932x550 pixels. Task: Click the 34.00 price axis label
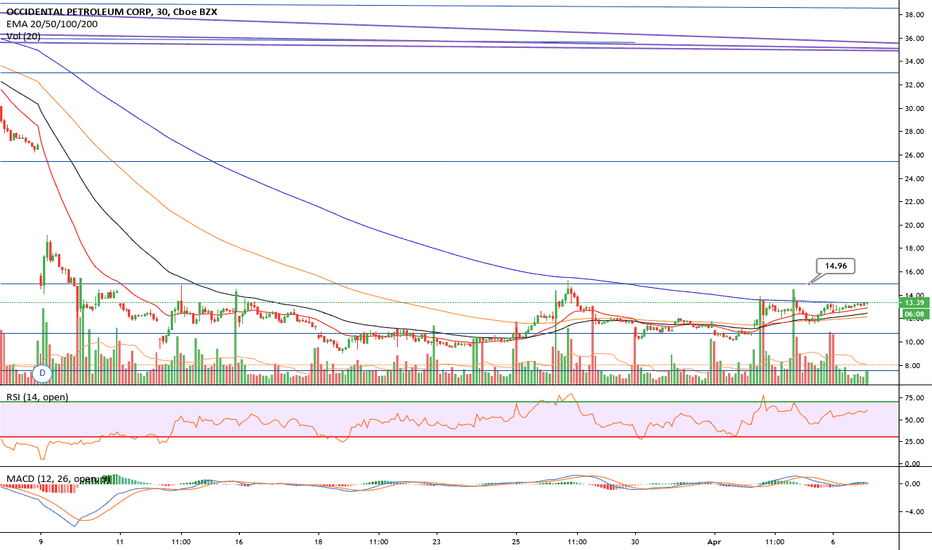[x=914, y=61]
